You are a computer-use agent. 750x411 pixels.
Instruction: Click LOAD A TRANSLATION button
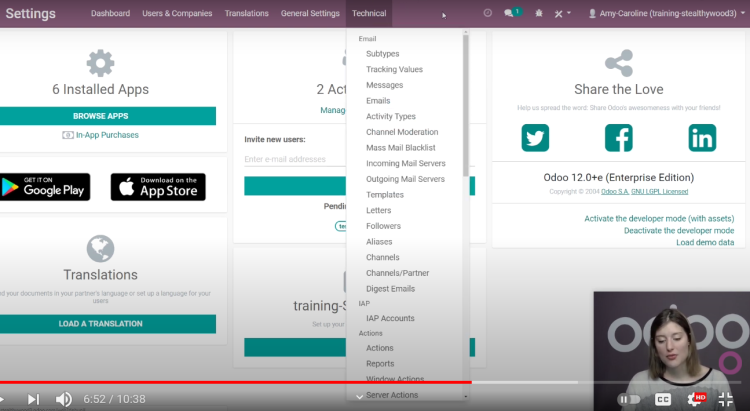click(108, 324)
